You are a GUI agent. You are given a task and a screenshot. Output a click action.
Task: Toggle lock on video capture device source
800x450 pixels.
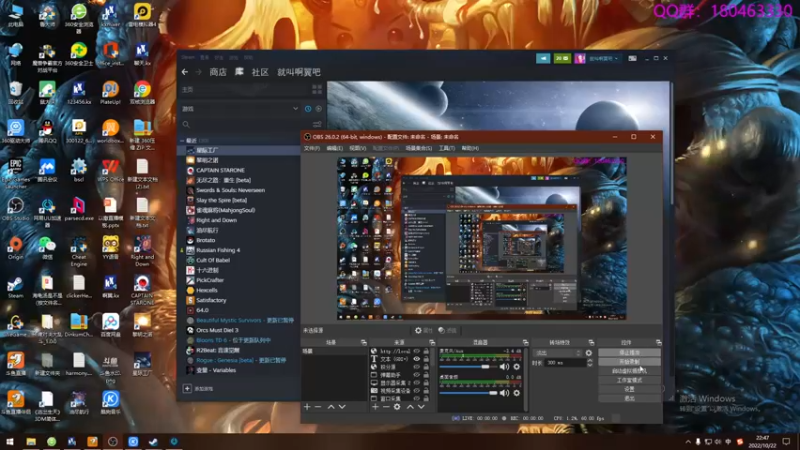(x=426, y=391)
